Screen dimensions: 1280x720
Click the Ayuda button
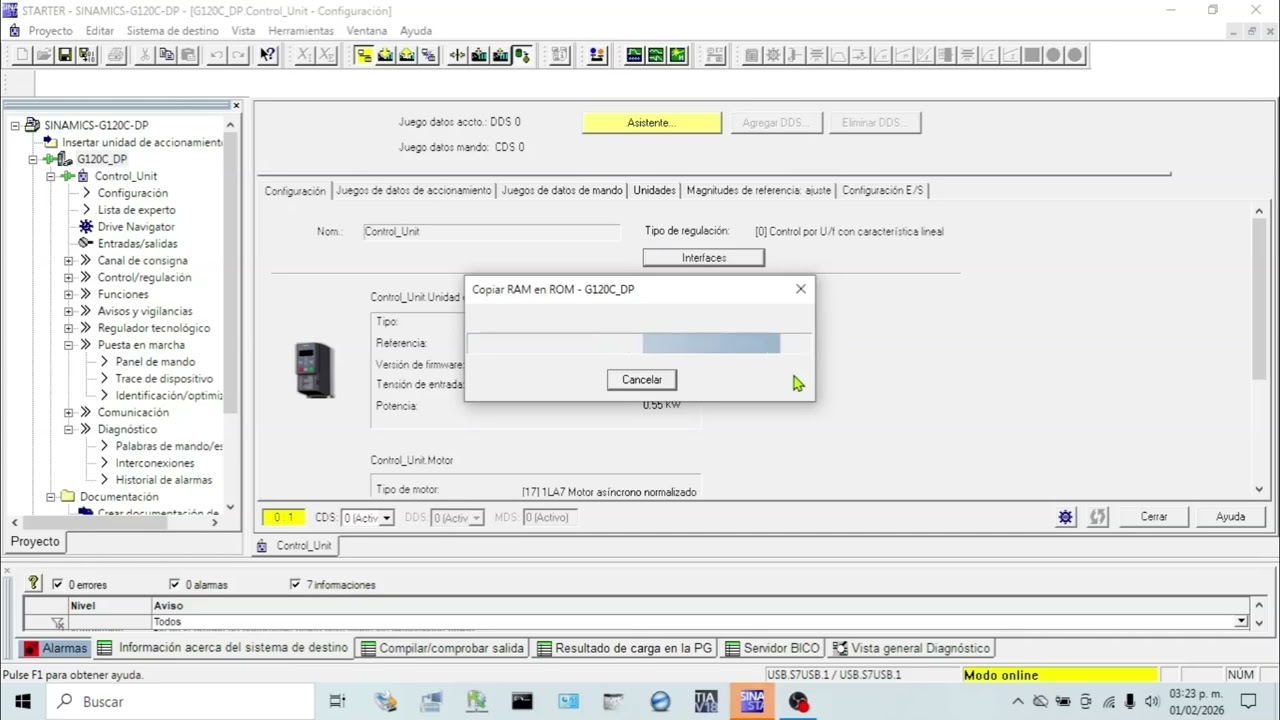coord(1230,517)
